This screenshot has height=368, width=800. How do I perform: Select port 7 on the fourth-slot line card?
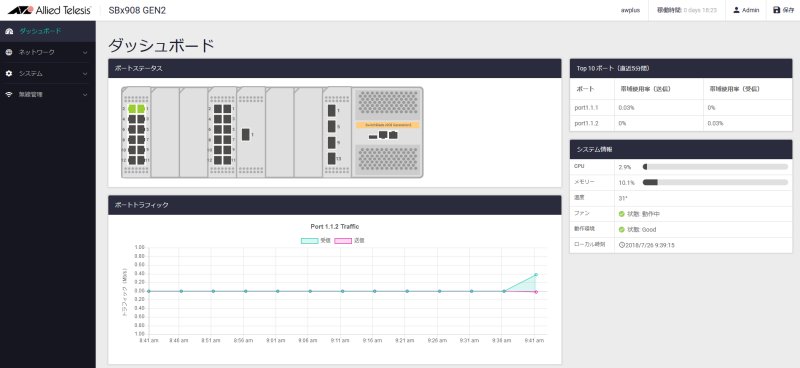tap(227, 139)
